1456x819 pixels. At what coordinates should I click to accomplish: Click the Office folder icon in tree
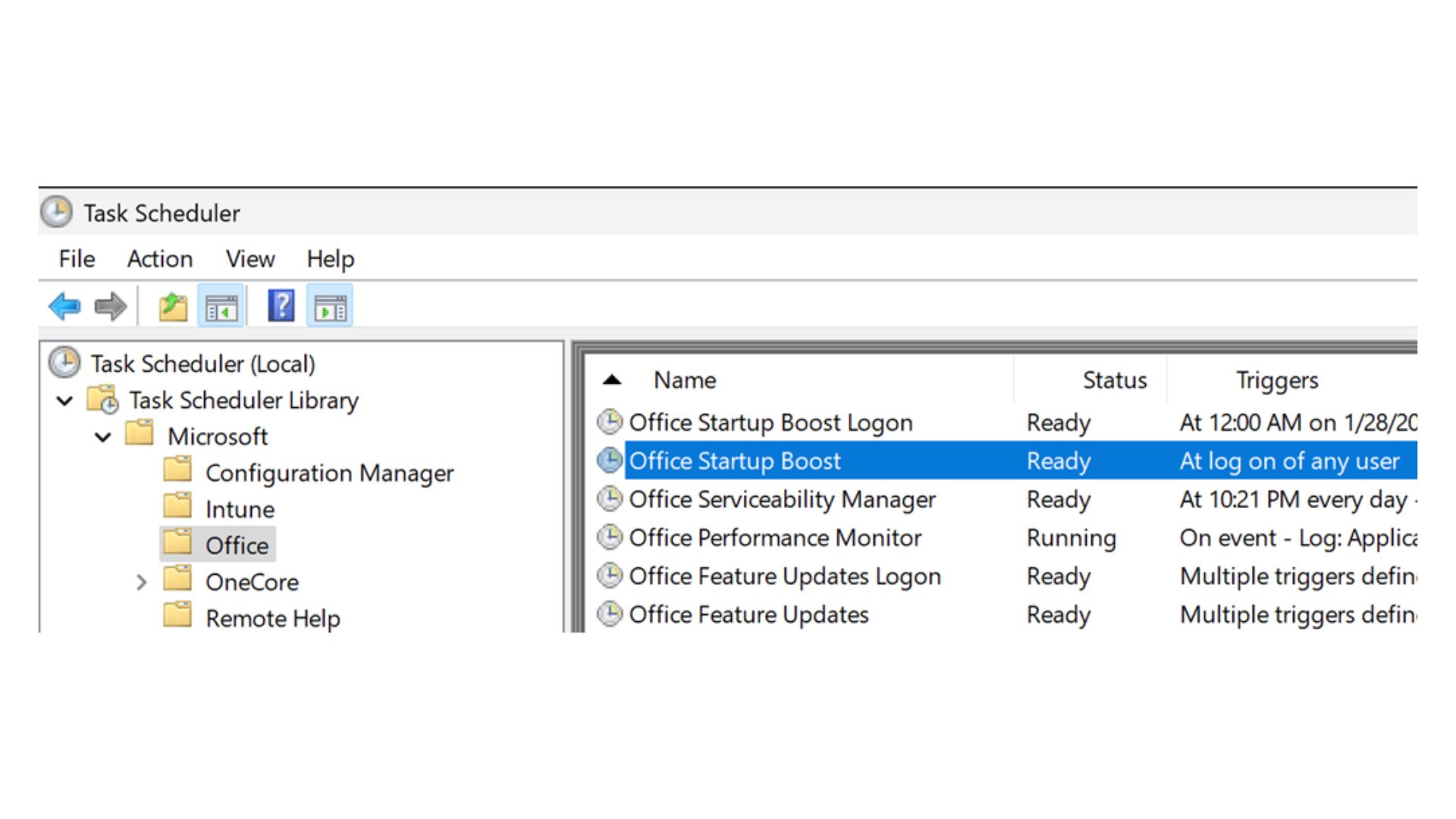click(177, 542)
